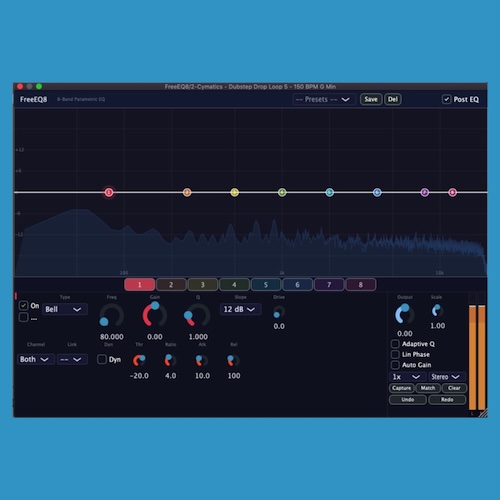Switch to band 6 tab
The width and height of the screenshot is (500, 500).
(x=297, y=285)
